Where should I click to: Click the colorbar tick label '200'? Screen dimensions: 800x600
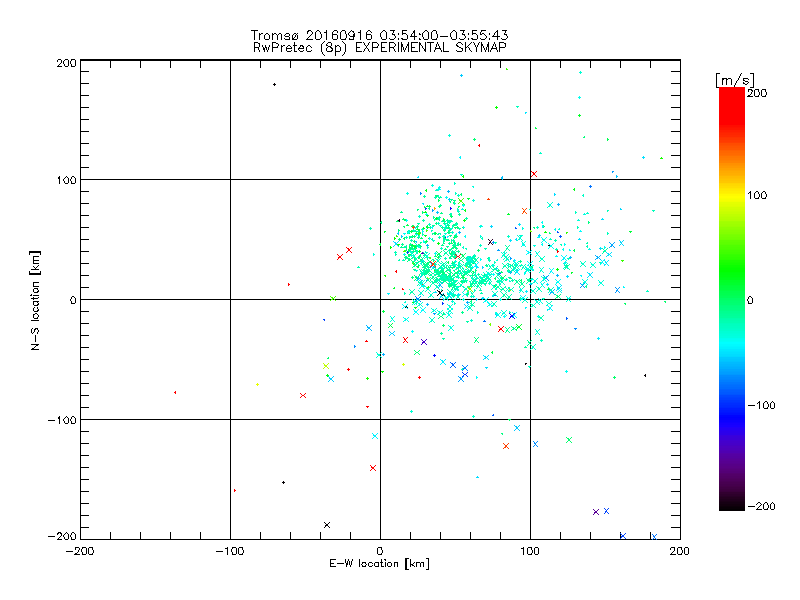click(757, 93)
